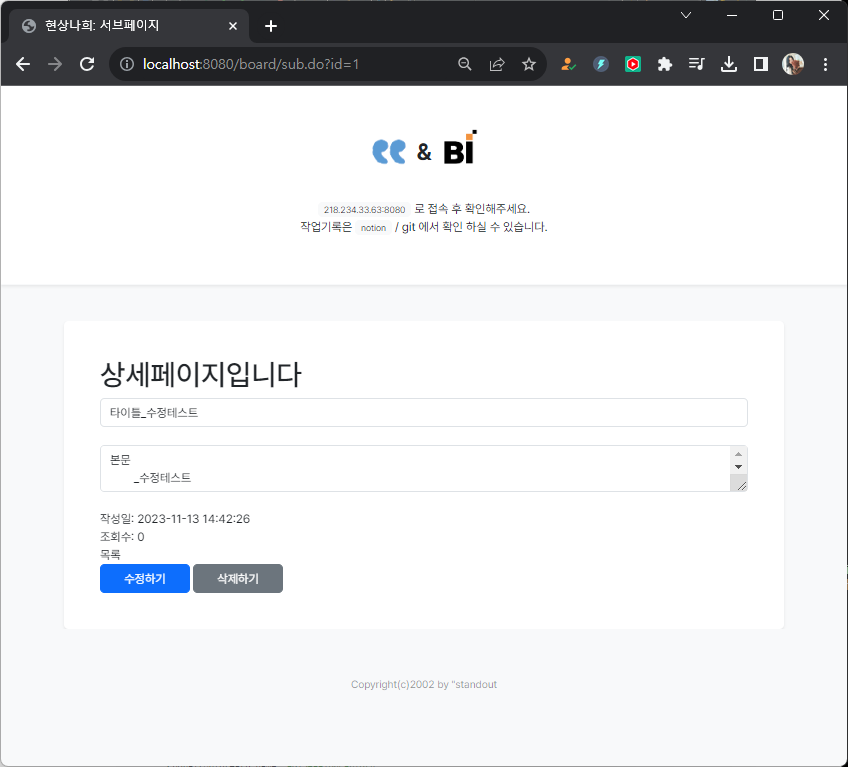Click the textarea resize grip

click(x=741, y=486)
